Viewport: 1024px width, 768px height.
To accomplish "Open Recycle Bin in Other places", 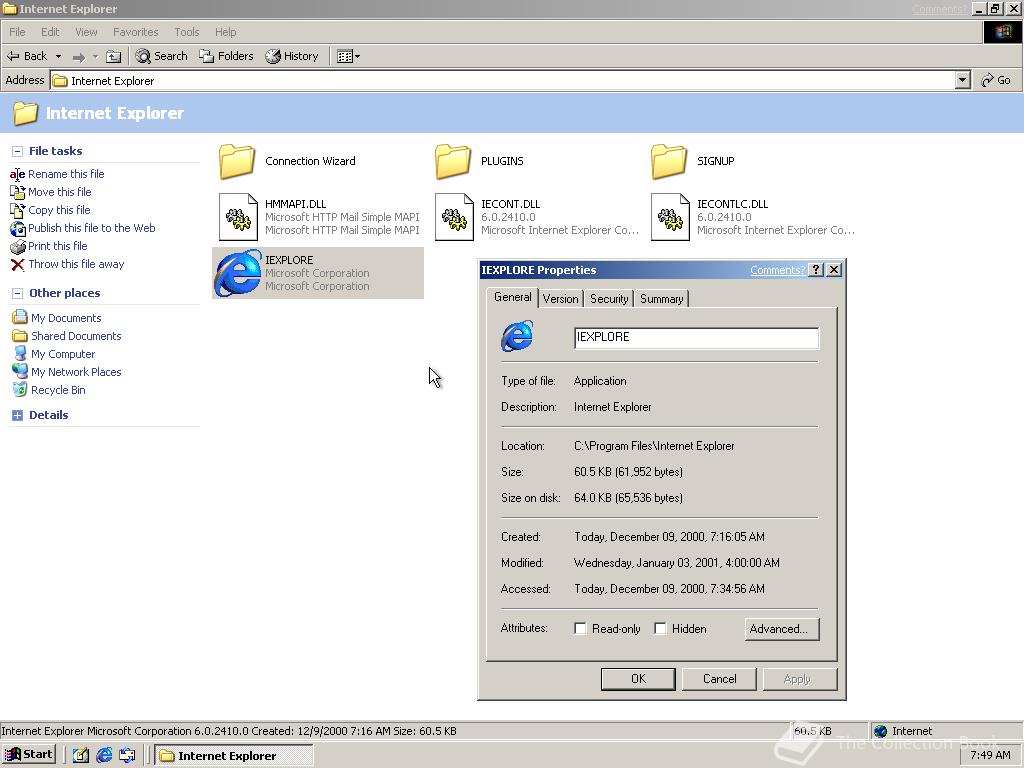I will 58,390.
